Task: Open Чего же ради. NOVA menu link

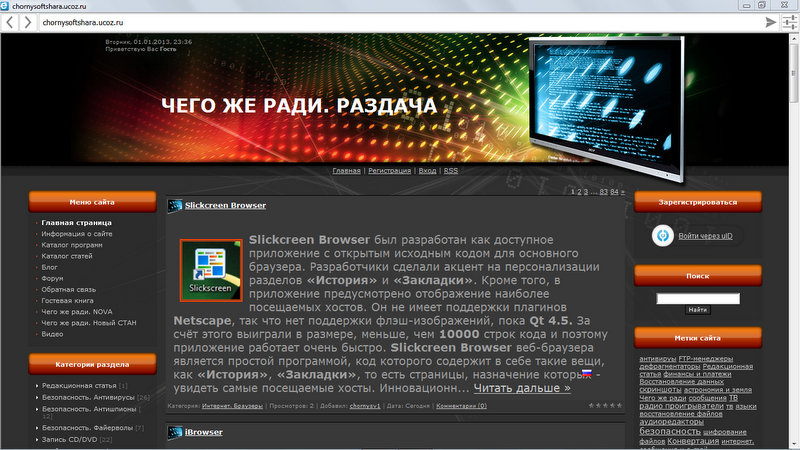Action: [x=77, y=312]
